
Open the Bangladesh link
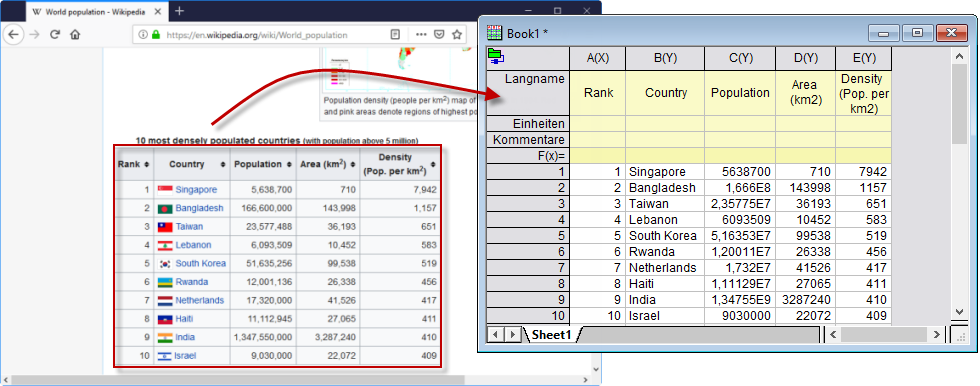point(199,208)
